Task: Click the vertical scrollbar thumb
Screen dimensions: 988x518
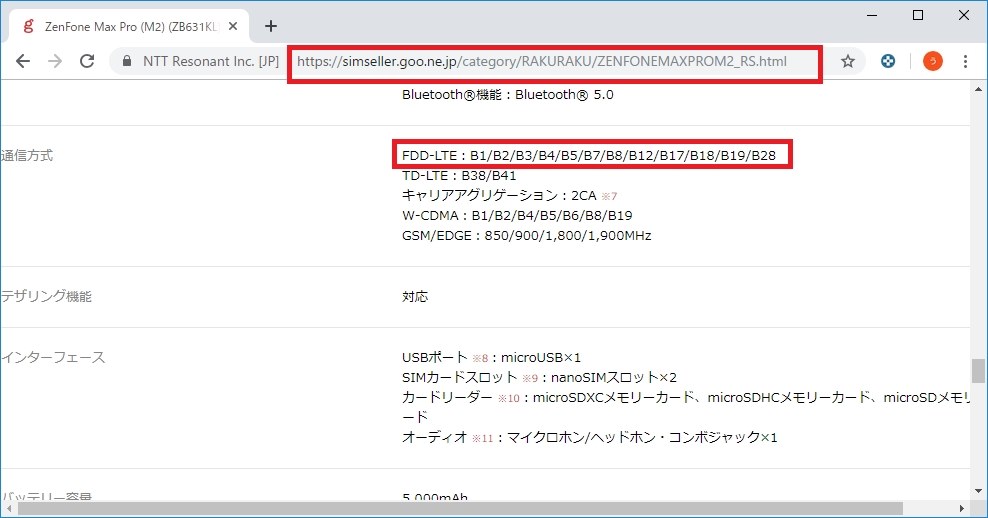Action: point(978,371)
